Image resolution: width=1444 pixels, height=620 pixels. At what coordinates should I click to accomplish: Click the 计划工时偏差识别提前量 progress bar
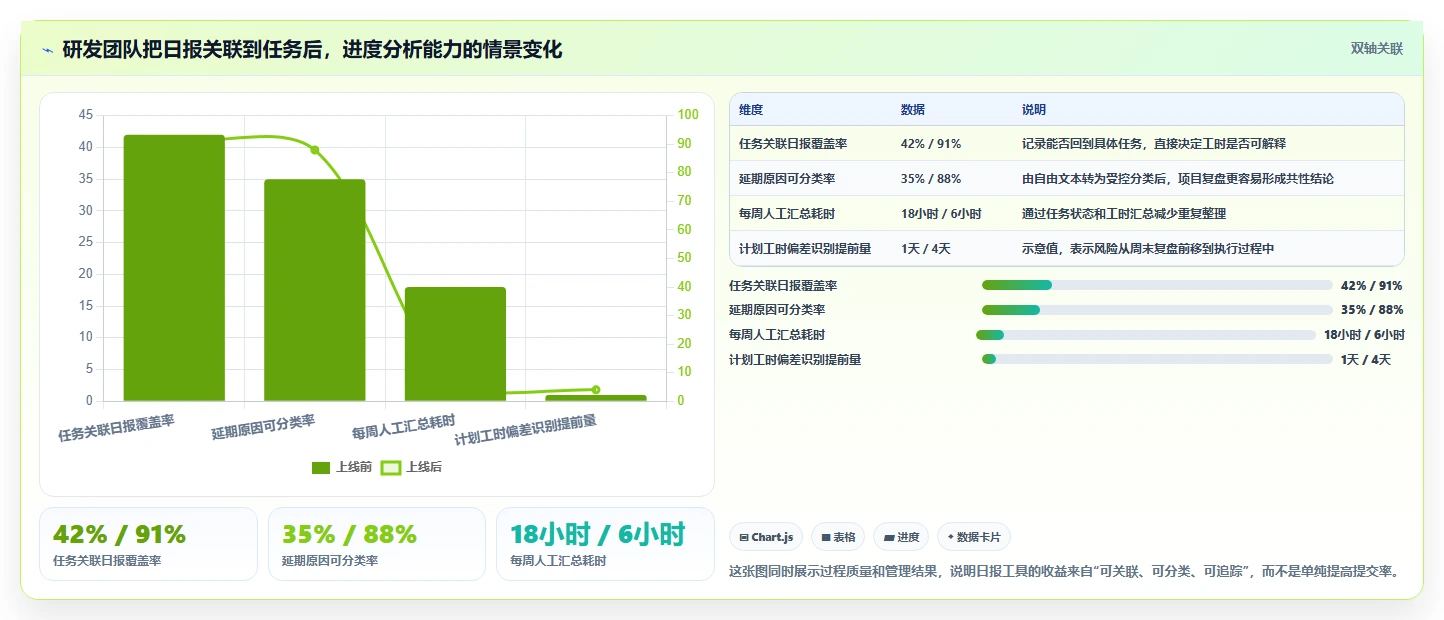pos(1157,359)
